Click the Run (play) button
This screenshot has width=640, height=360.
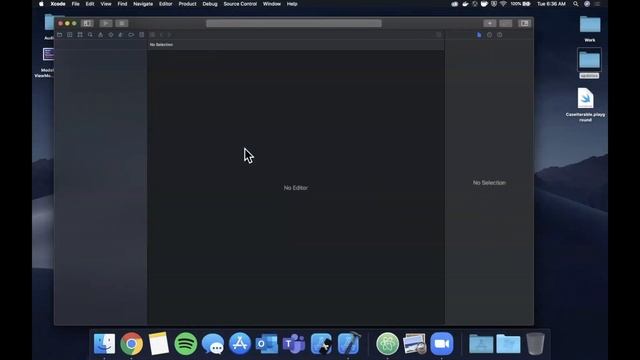click(x=106, y=23)
